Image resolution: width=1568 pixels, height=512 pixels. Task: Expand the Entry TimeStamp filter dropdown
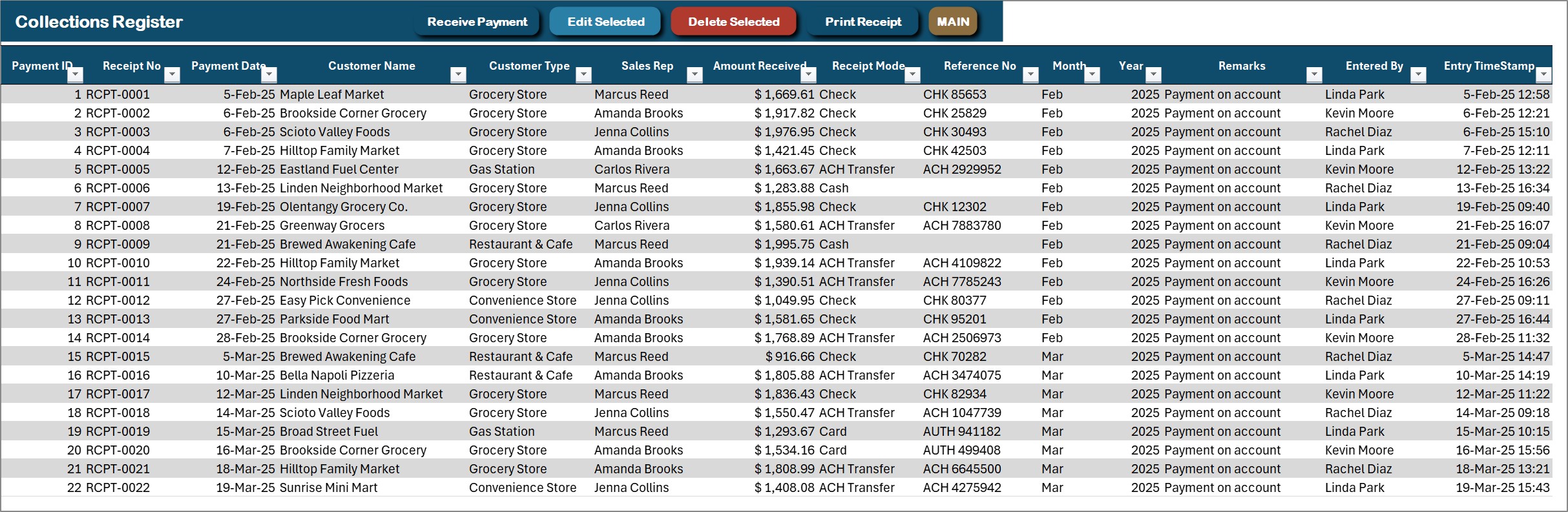[x=1543, y=75]
